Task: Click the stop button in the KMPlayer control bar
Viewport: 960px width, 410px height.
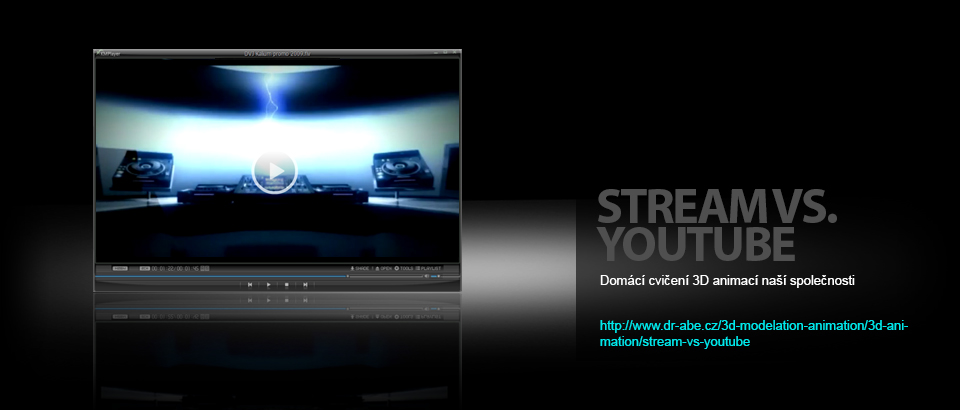Action: click(x=287, y=285)
